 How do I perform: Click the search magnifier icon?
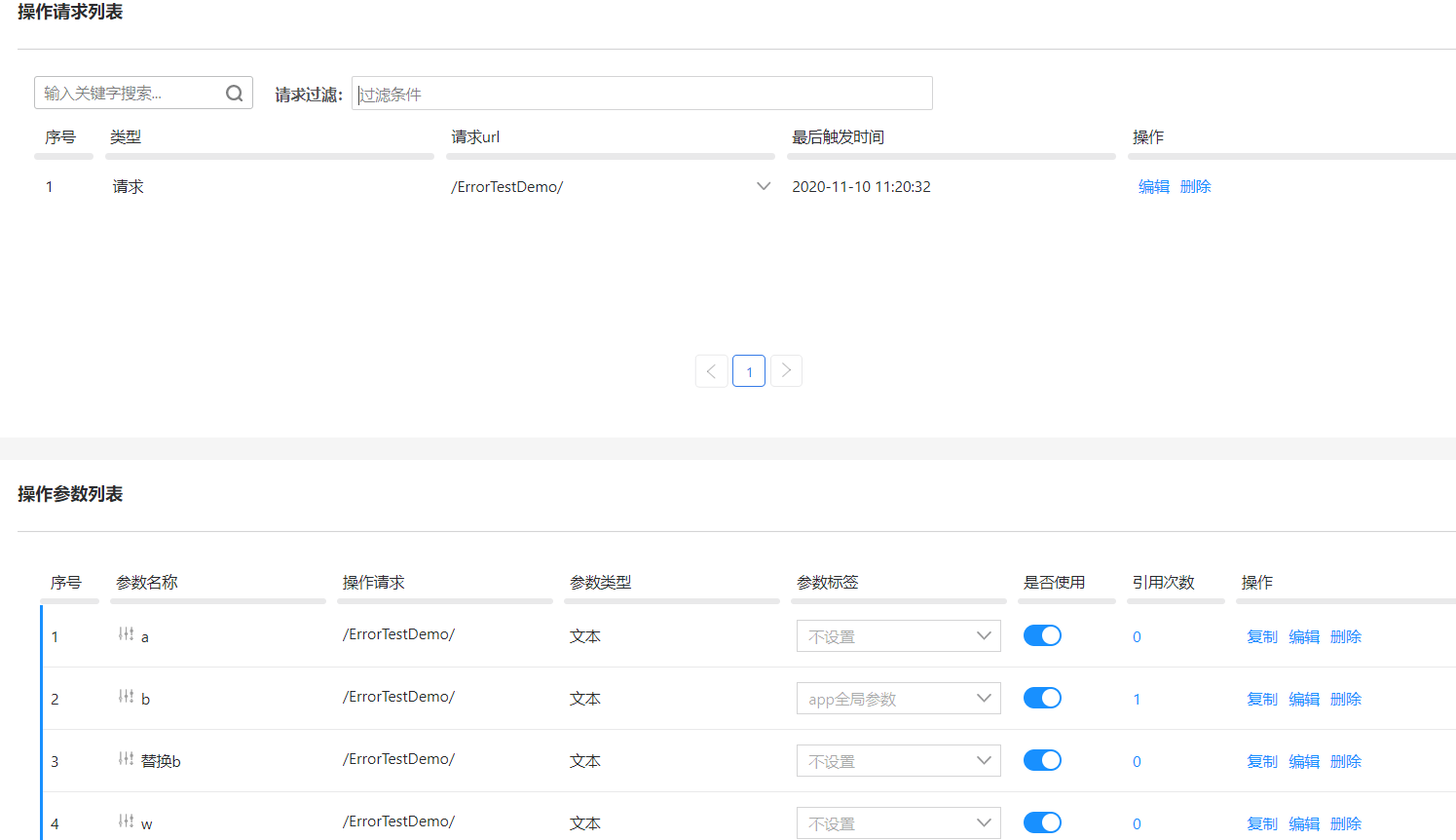click(x=234, y=94)
